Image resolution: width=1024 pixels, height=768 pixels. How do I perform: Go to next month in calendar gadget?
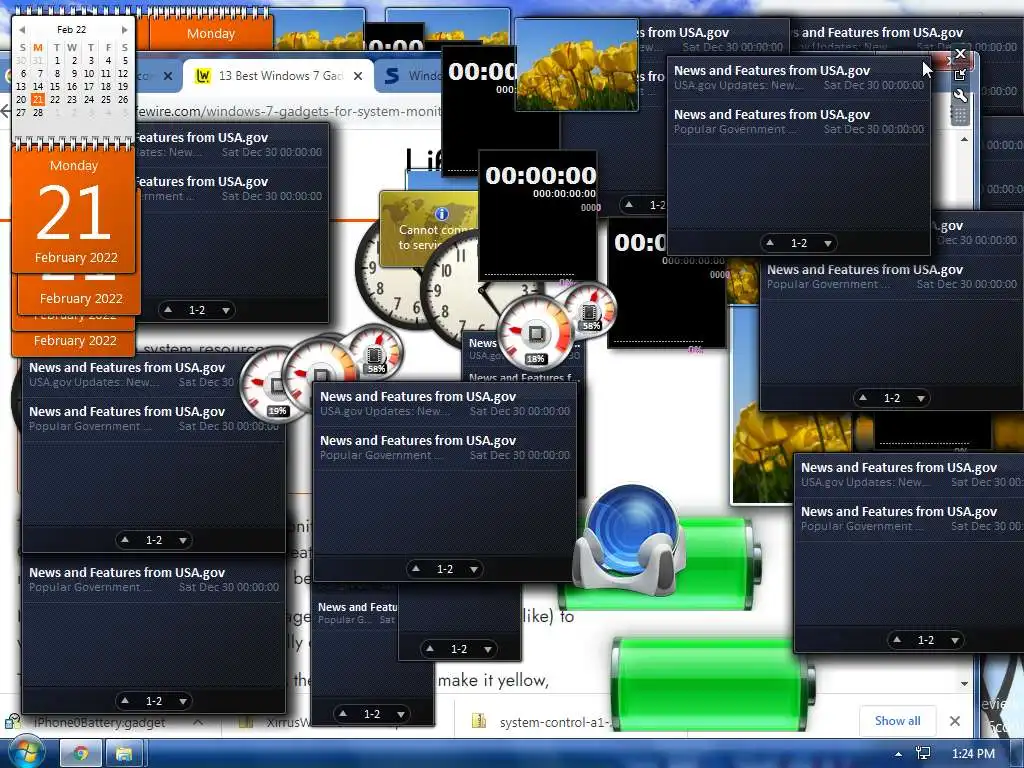pyautogui.click(x=124, y=29)
